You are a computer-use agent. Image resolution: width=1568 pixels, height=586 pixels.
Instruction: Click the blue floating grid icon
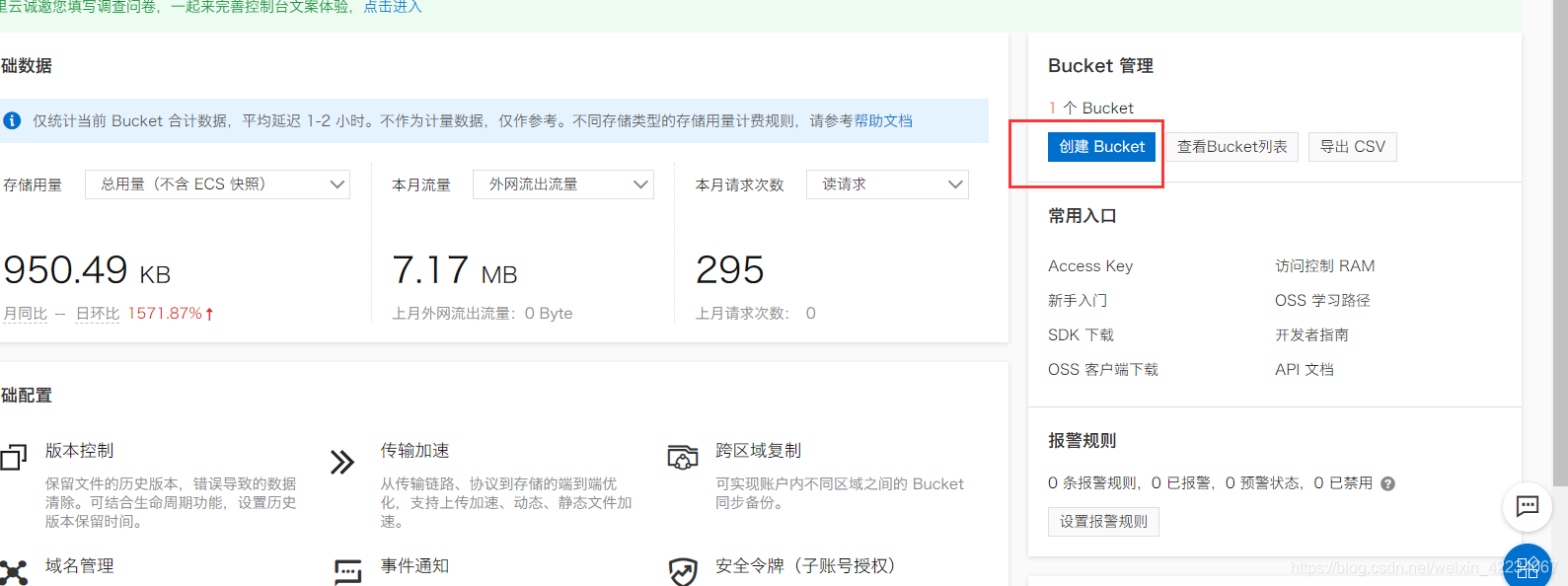click(1528, 566)
